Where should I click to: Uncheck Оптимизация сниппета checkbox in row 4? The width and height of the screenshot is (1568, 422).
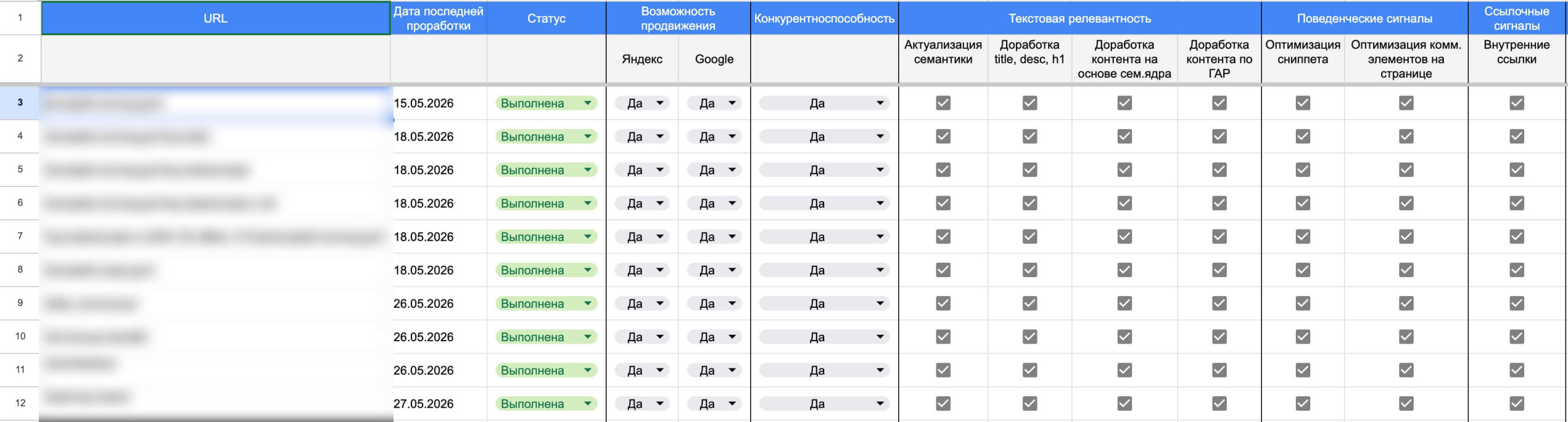click(x=1302, y=136)
